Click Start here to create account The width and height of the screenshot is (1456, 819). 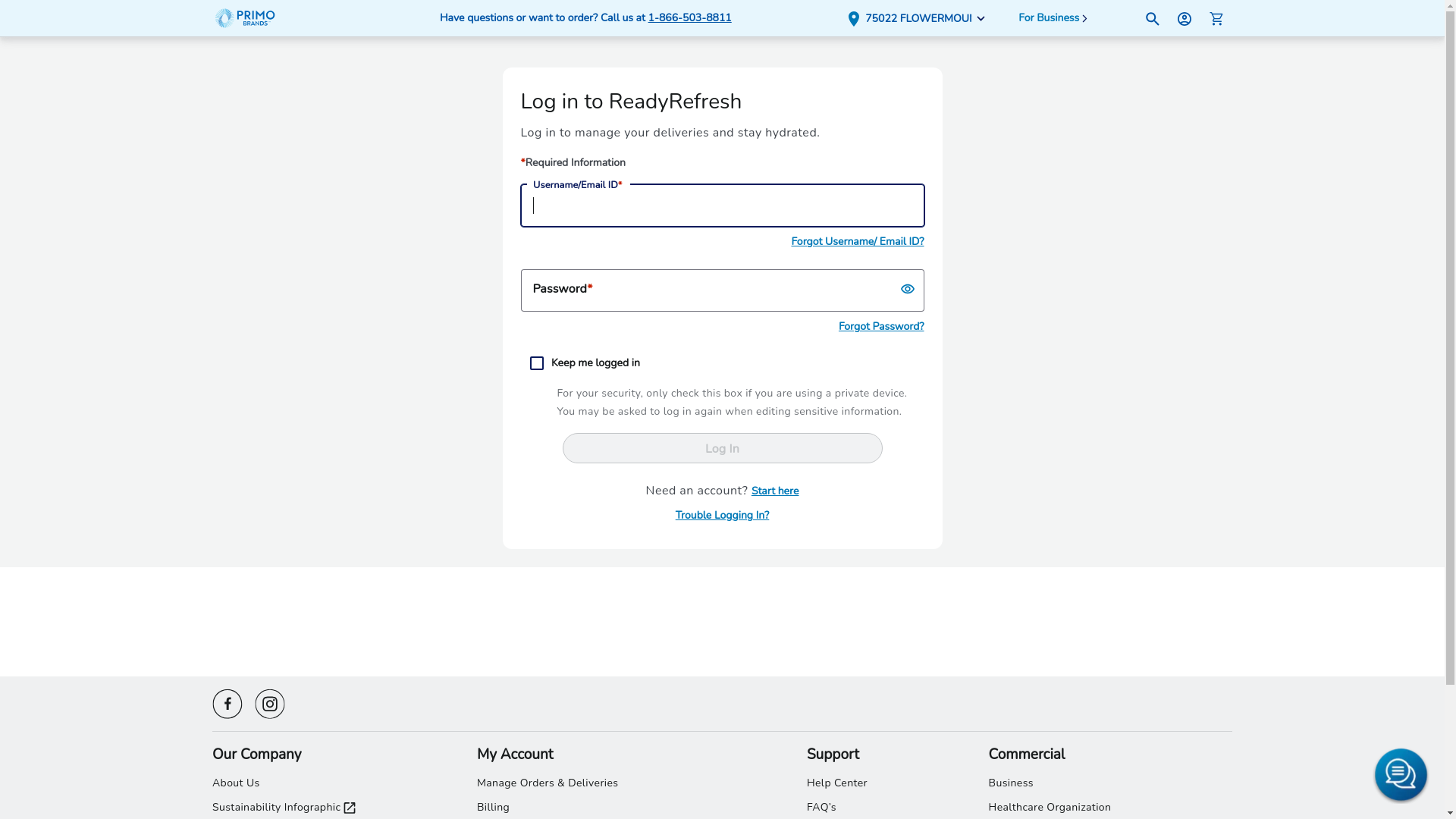(774, 491)
